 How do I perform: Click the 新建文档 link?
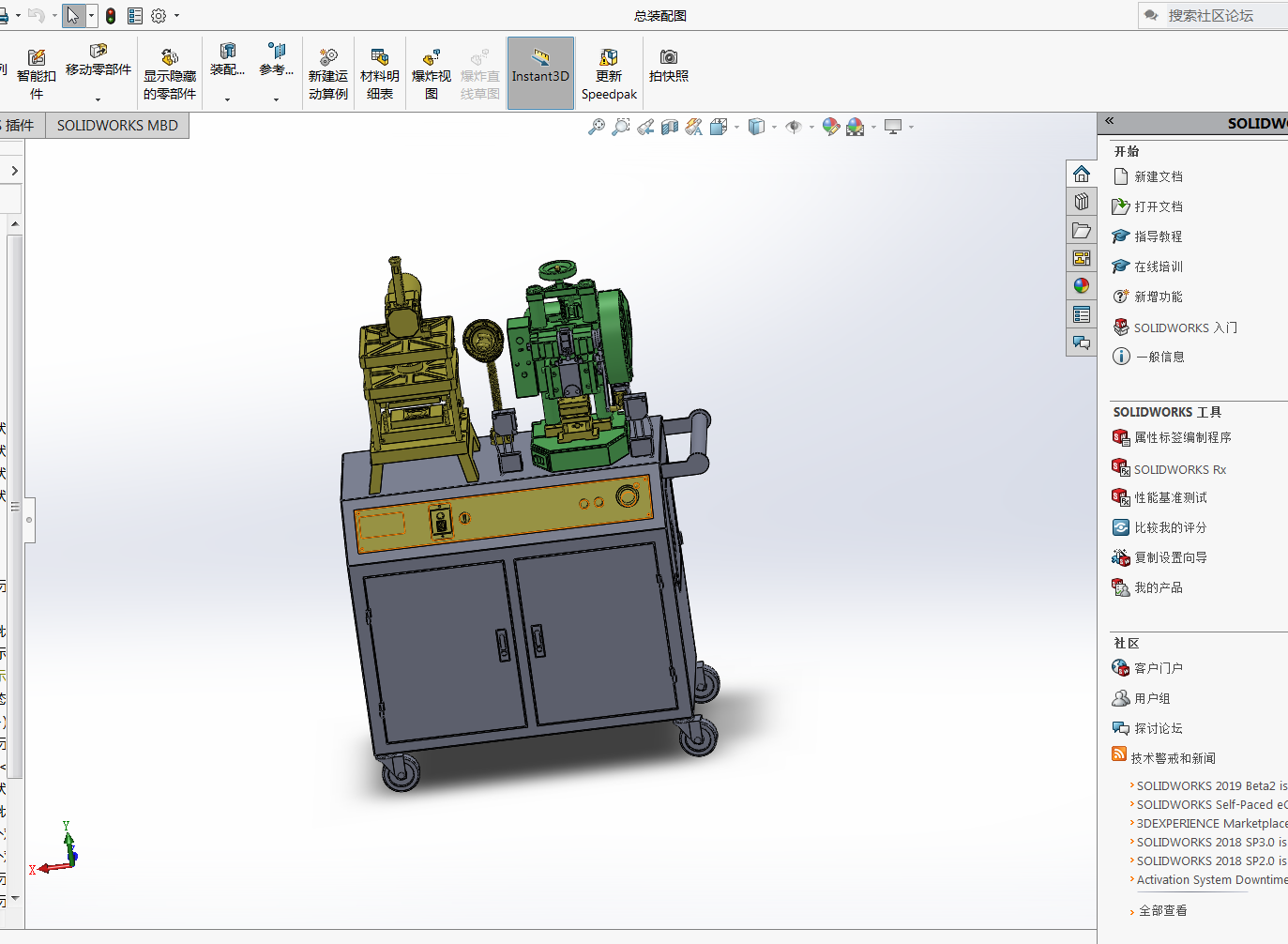[x=1158, y=176]
